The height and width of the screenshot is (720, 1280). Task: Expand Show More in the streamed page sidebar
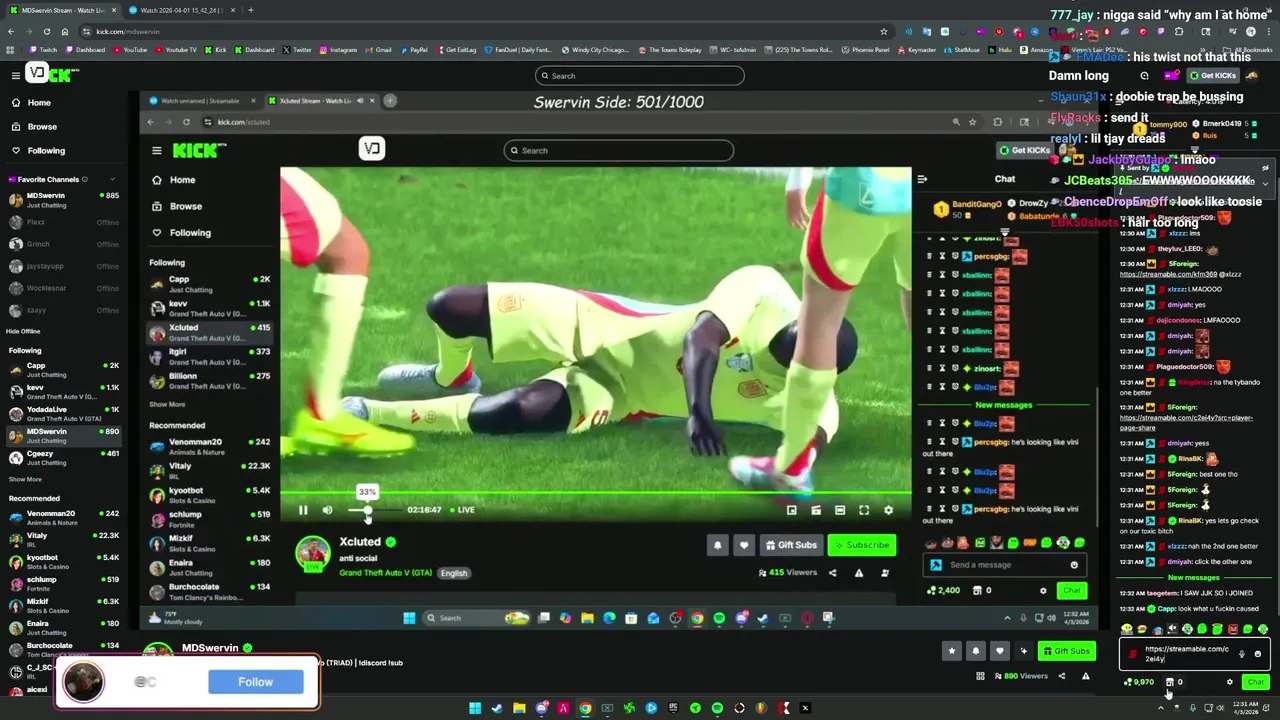[167, 404]
